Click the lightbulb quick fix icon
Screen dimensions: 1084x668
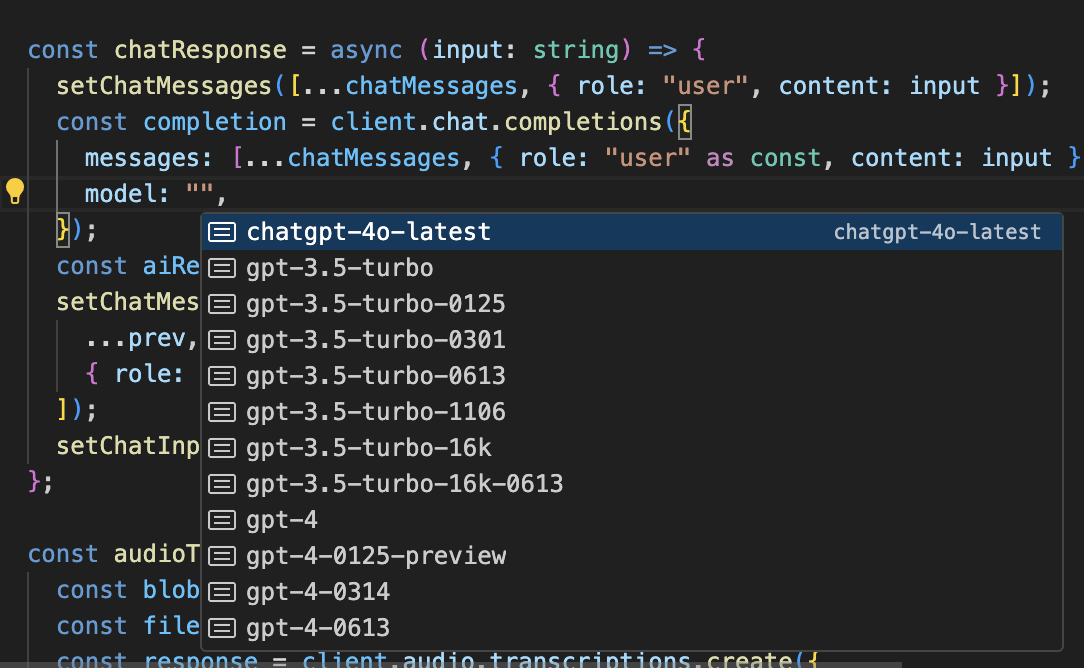pos(15,192)
